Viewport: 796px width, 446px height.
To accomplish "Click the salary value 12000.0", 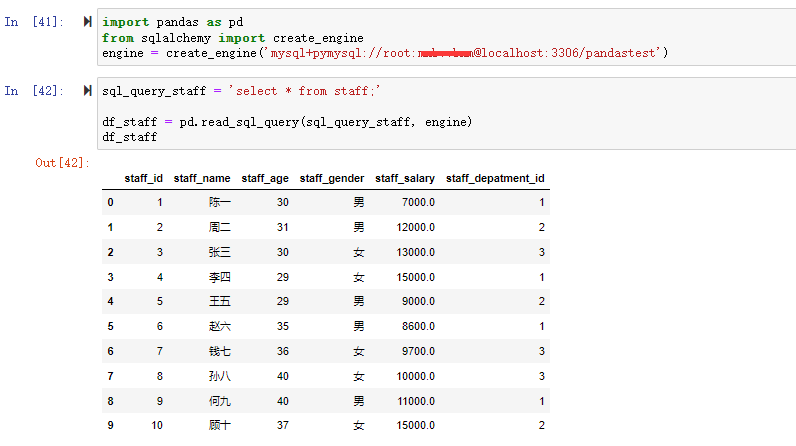I will pos(416,227).
